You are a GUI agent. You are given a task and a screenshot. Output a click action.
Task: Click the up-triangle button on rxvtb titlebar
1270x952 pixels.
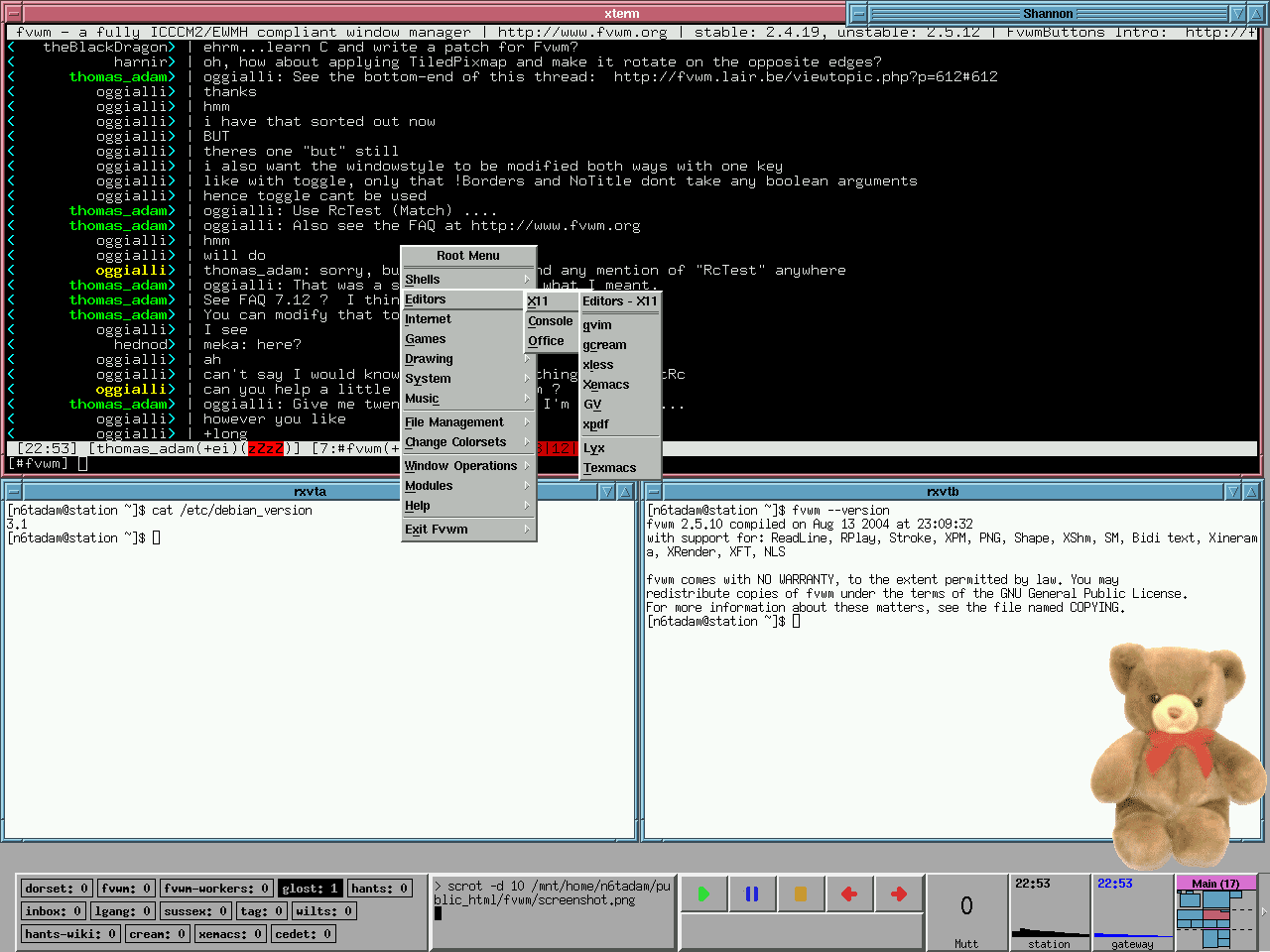1251,492
